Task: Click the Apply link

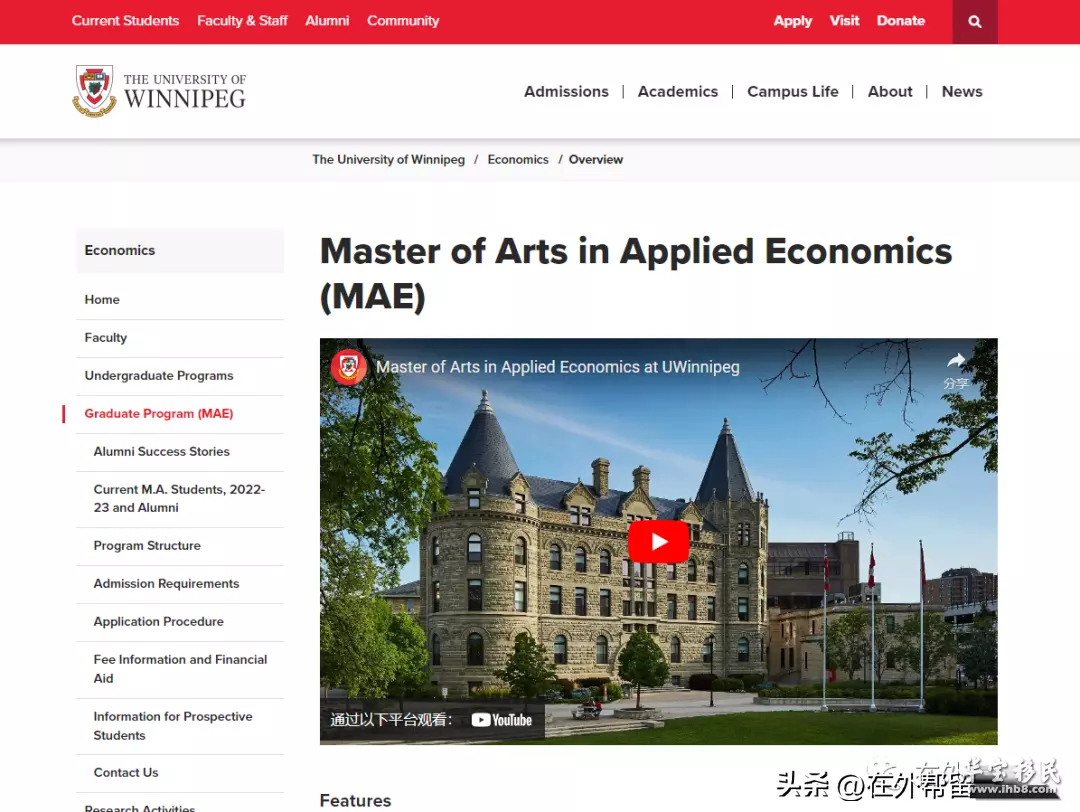Action: point(793,21)
